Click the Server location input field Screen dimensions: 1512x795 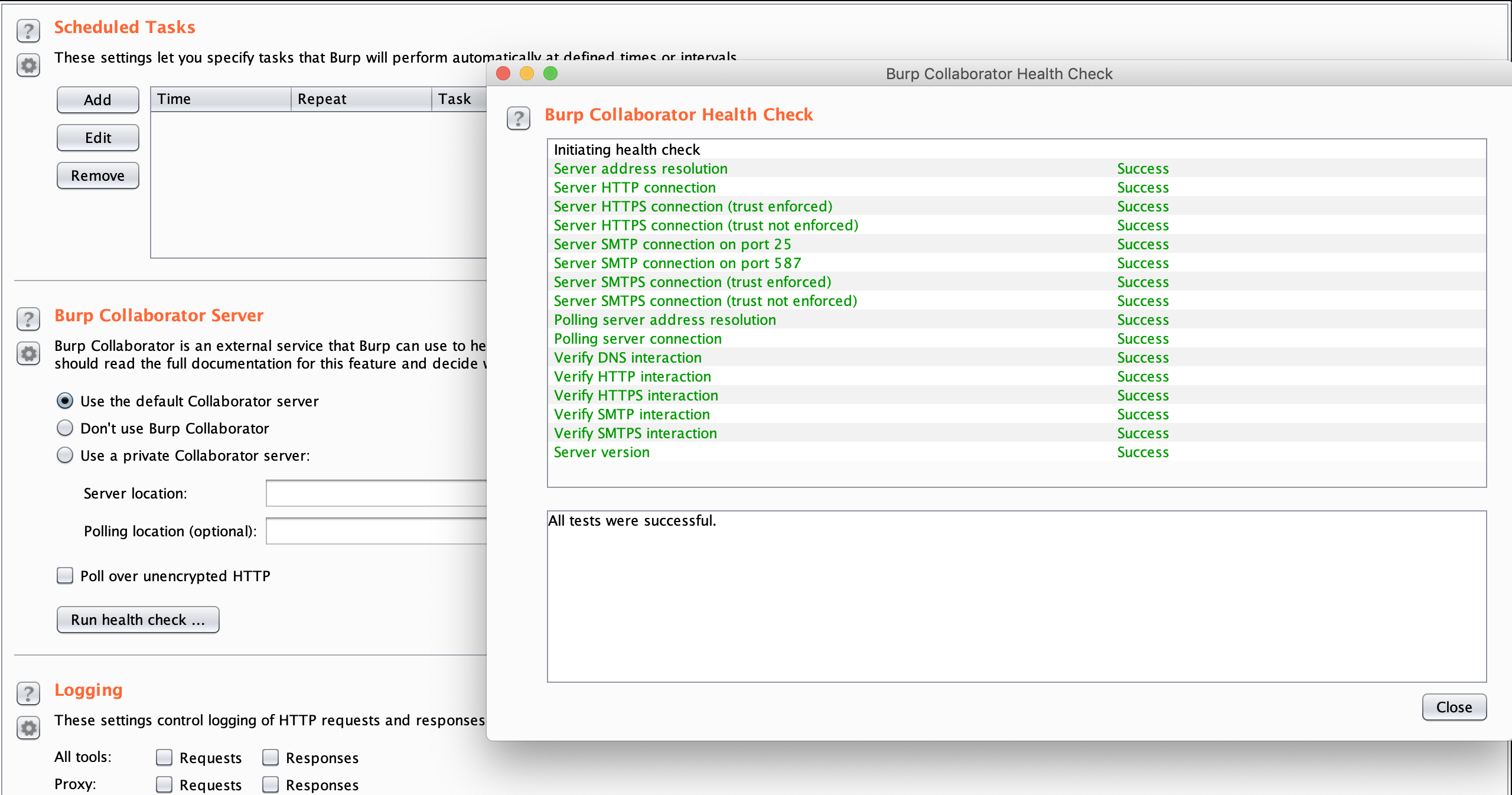coord(376,493)
